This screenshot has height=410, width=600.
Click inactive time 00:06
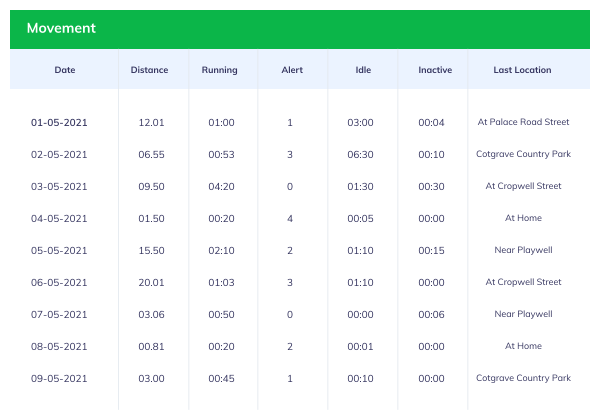(431, 314)
